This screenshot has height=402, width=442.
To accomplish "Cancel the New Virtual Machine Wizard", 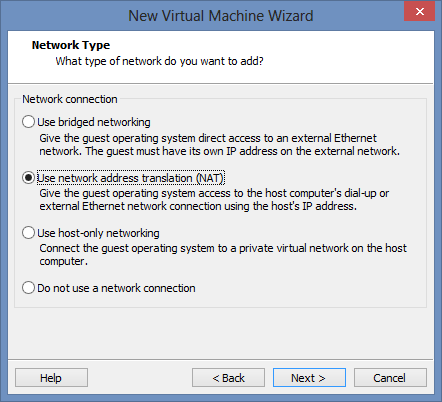I will [390, 378].
